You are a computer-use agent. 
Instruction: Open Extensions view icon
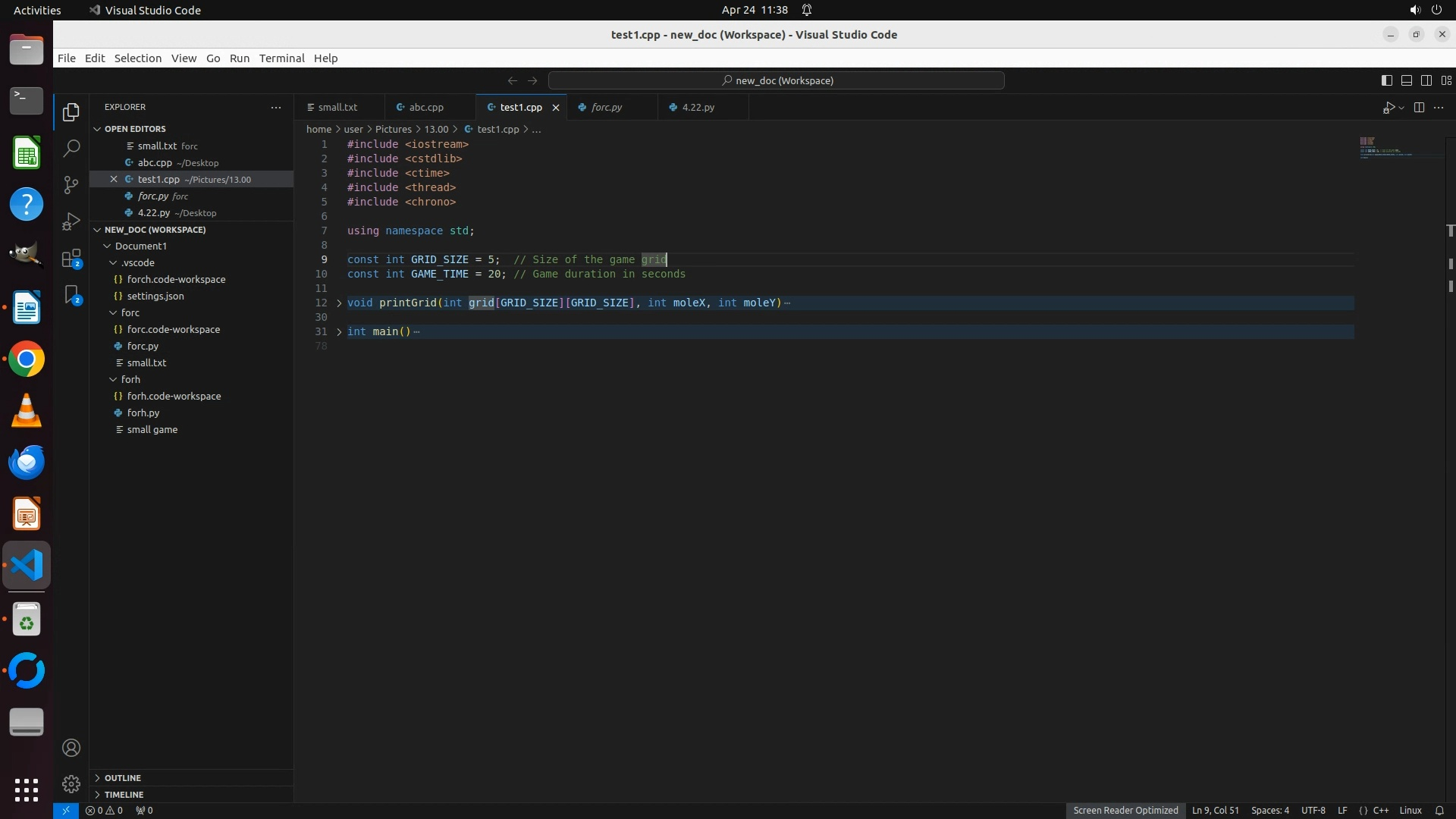(x=71, y=259)
